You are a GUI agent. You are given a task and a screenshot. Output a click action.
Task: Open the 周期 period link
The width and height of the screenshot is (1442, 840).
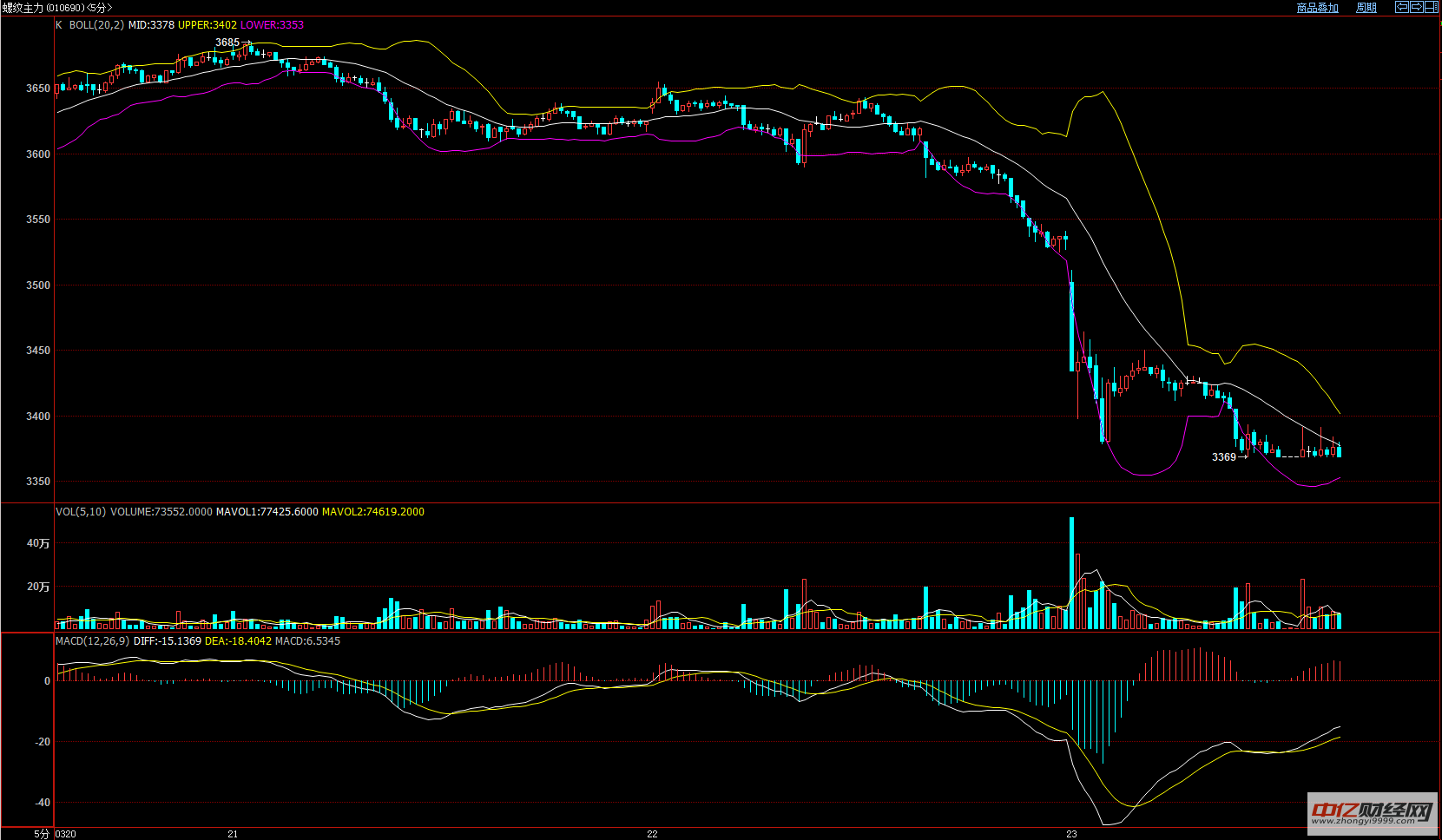(x=1366, y=8)
